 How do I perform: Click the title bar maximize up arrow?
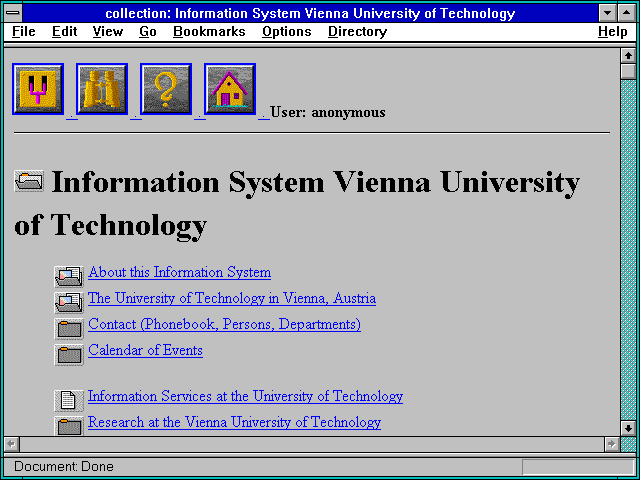pyautogui.click(x=627, y=13)
